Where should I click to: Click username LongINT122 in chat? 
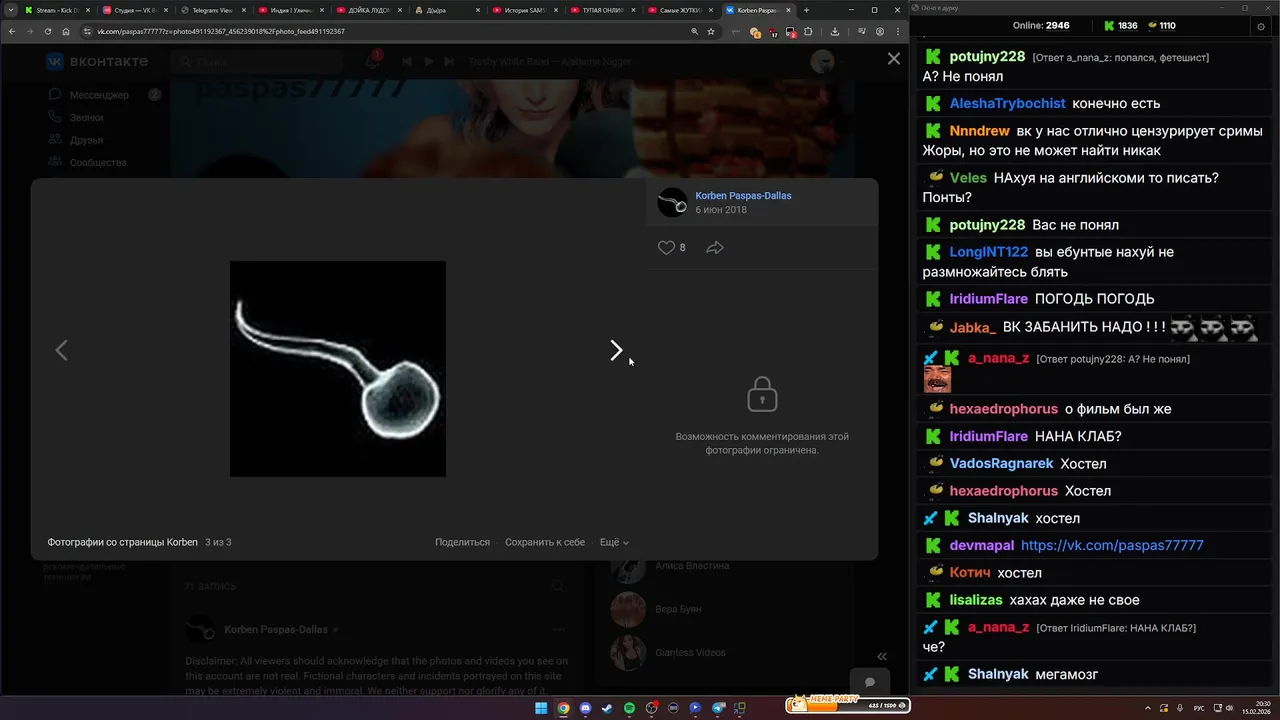coord(988,252)
